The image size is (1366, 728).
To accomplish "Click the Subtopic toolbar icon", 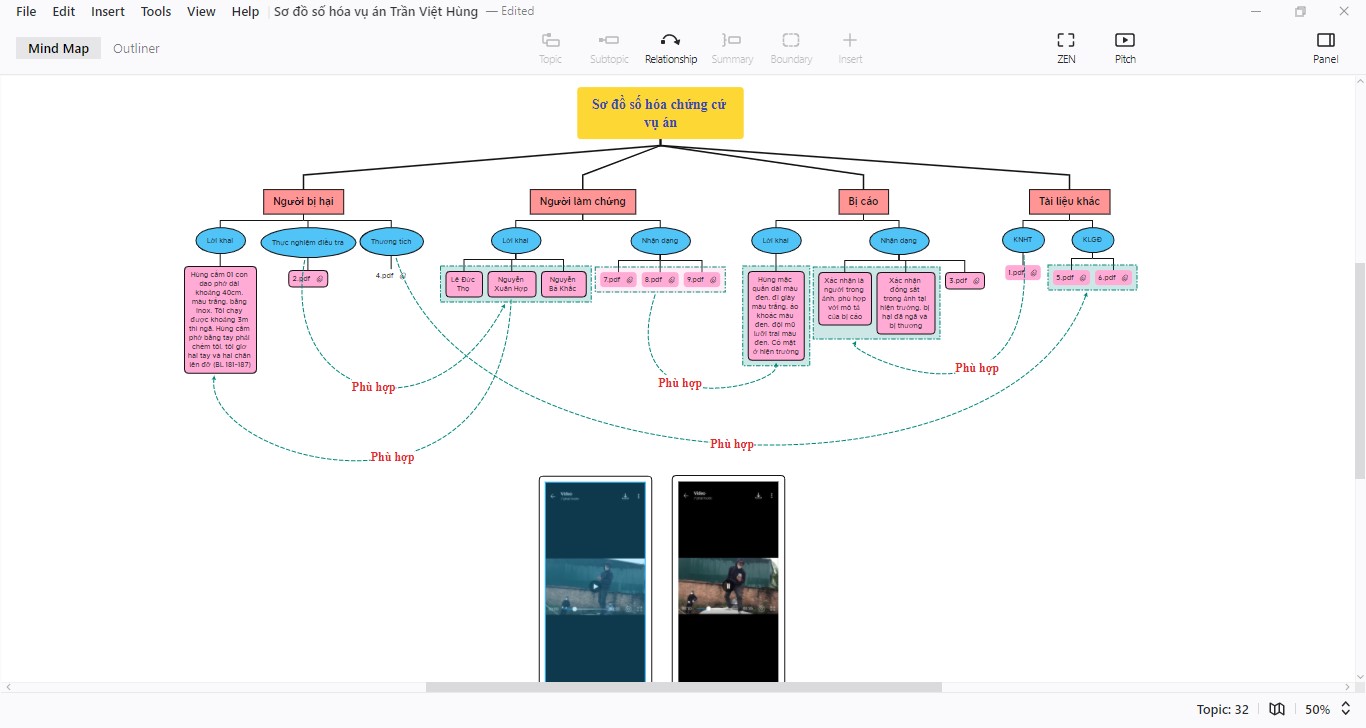I will pos(609,40).
